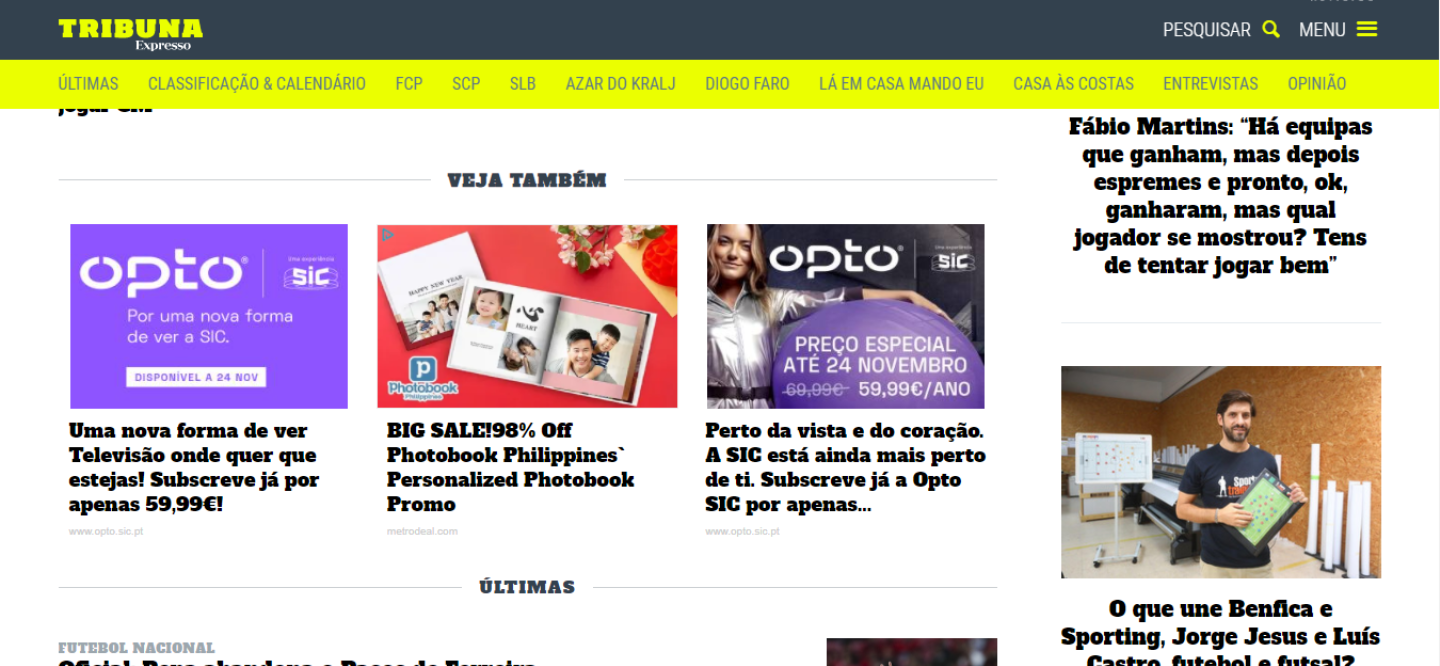The image size is (1440, 666).
Task: Open the Photobook Philippines ad image
Action: tap(527, 316)
